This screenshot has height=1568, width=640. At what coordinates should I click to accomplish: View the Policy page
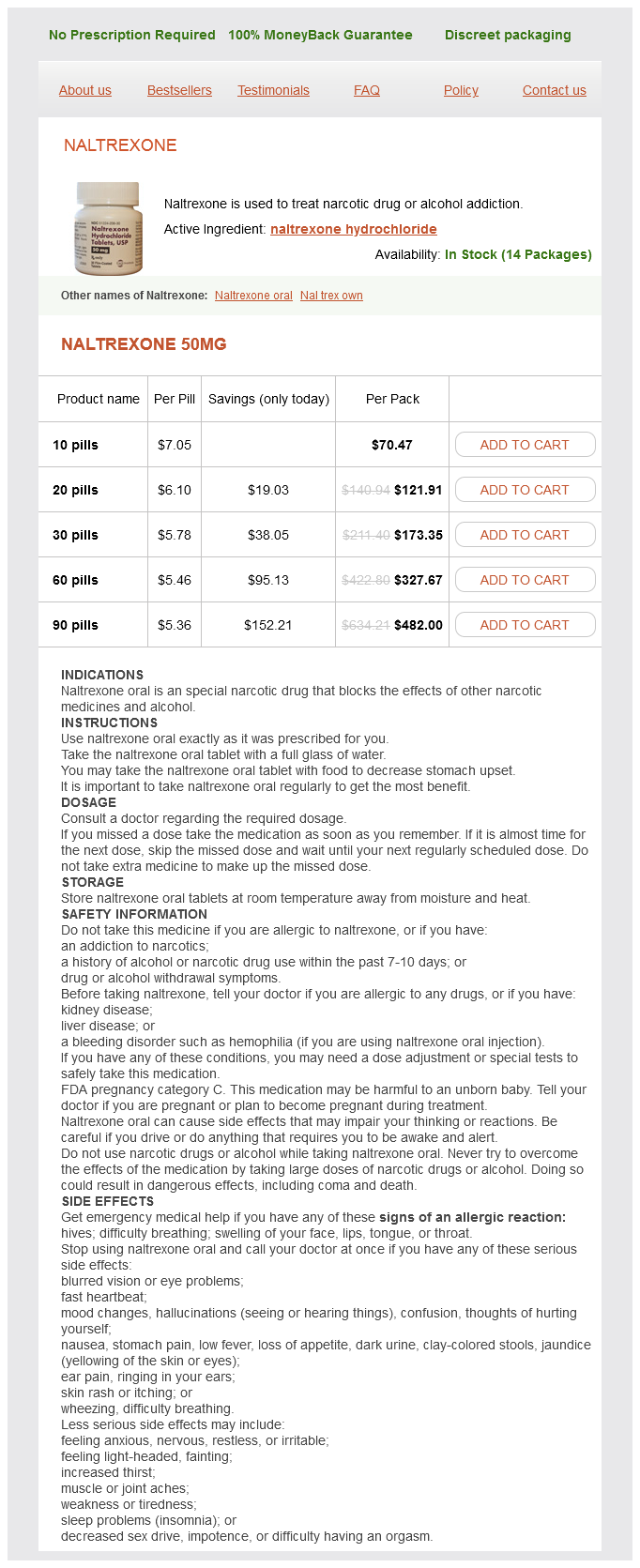point(461,90)
